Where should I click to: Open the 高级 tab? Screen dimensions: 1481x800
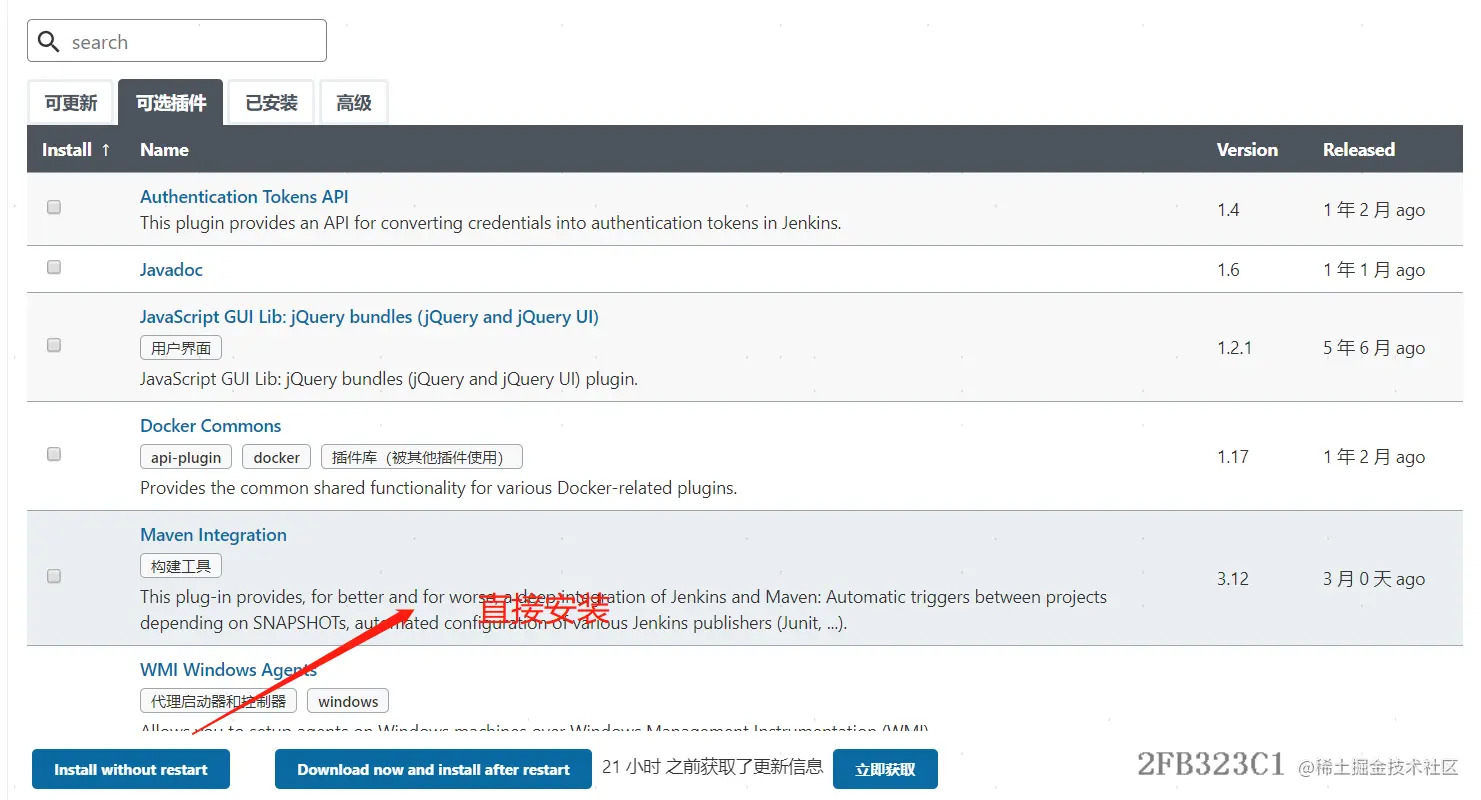click(354, 103)
